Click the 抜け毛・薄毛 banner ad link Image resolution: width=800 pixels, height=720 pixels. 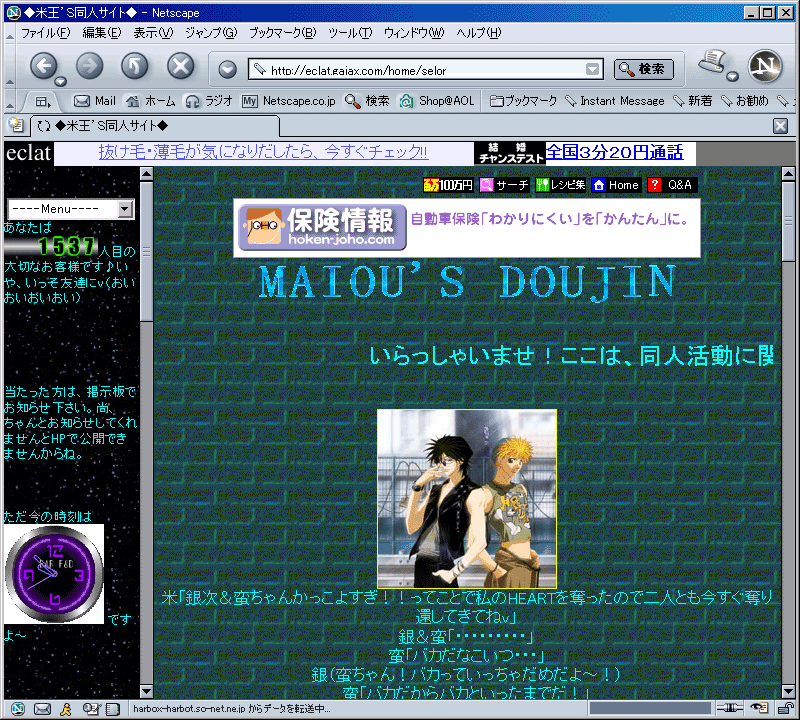[263, 152]
